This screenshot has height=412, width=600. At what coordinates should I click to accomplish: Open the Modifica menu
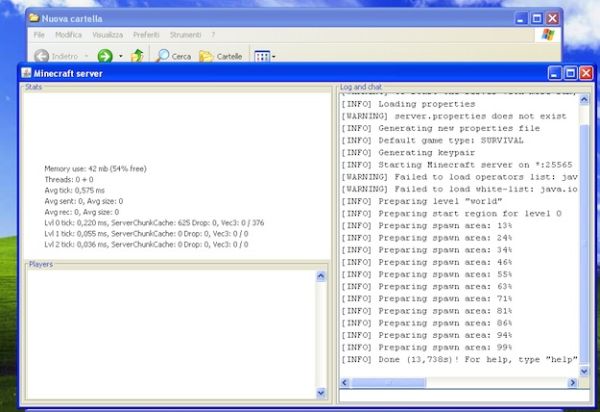(68, 35)
